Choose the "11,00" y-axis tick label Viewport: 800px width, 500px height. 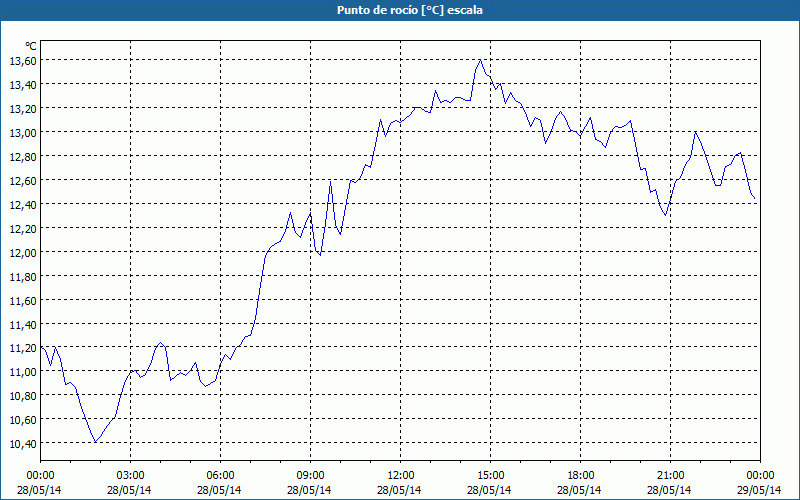click(23, 371)
